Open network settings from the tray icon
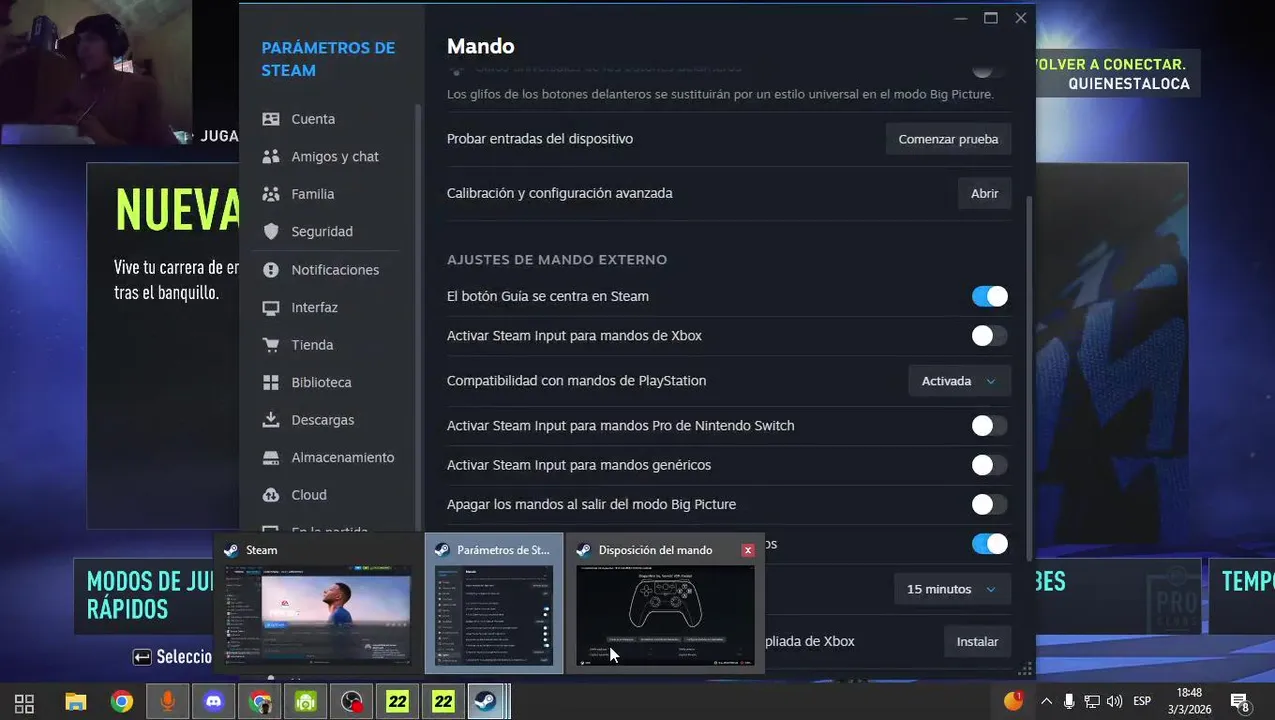Viewport: 1275px width, 720px height. pyautogui.click(x=1092, y=702)
